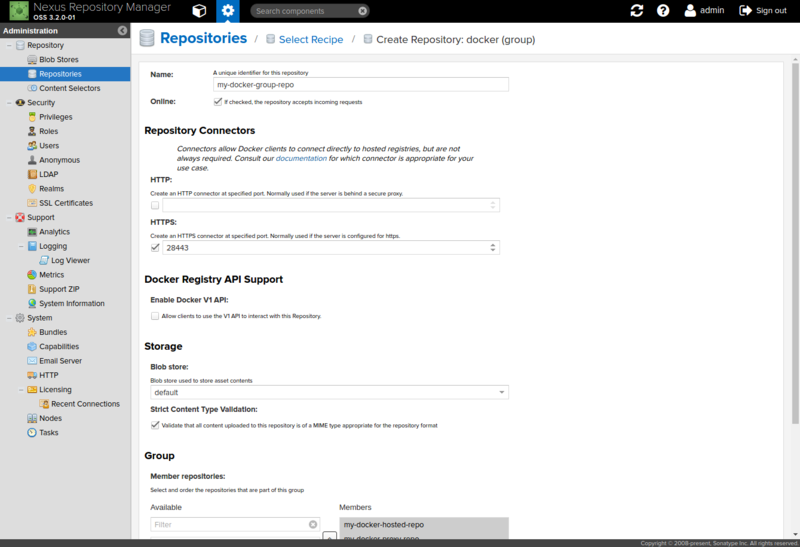The width and height of the screenshot is (800, 547).
Task: Click the SSL Certificates icon
Action: [x=32, y=203]
